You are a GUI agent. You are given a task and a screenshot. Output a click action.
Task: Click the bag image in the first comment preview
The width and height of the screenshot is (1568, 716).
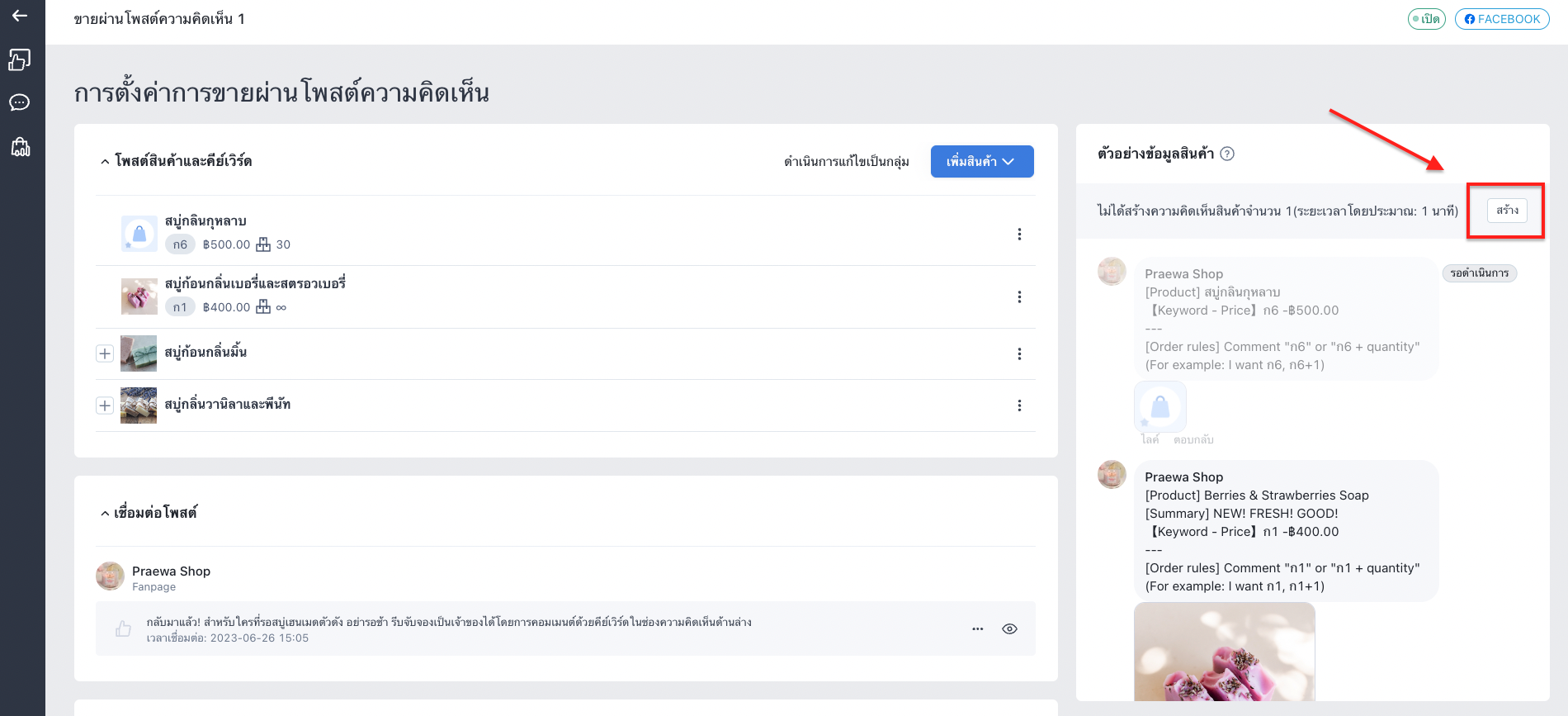(x=1160, y=406)
